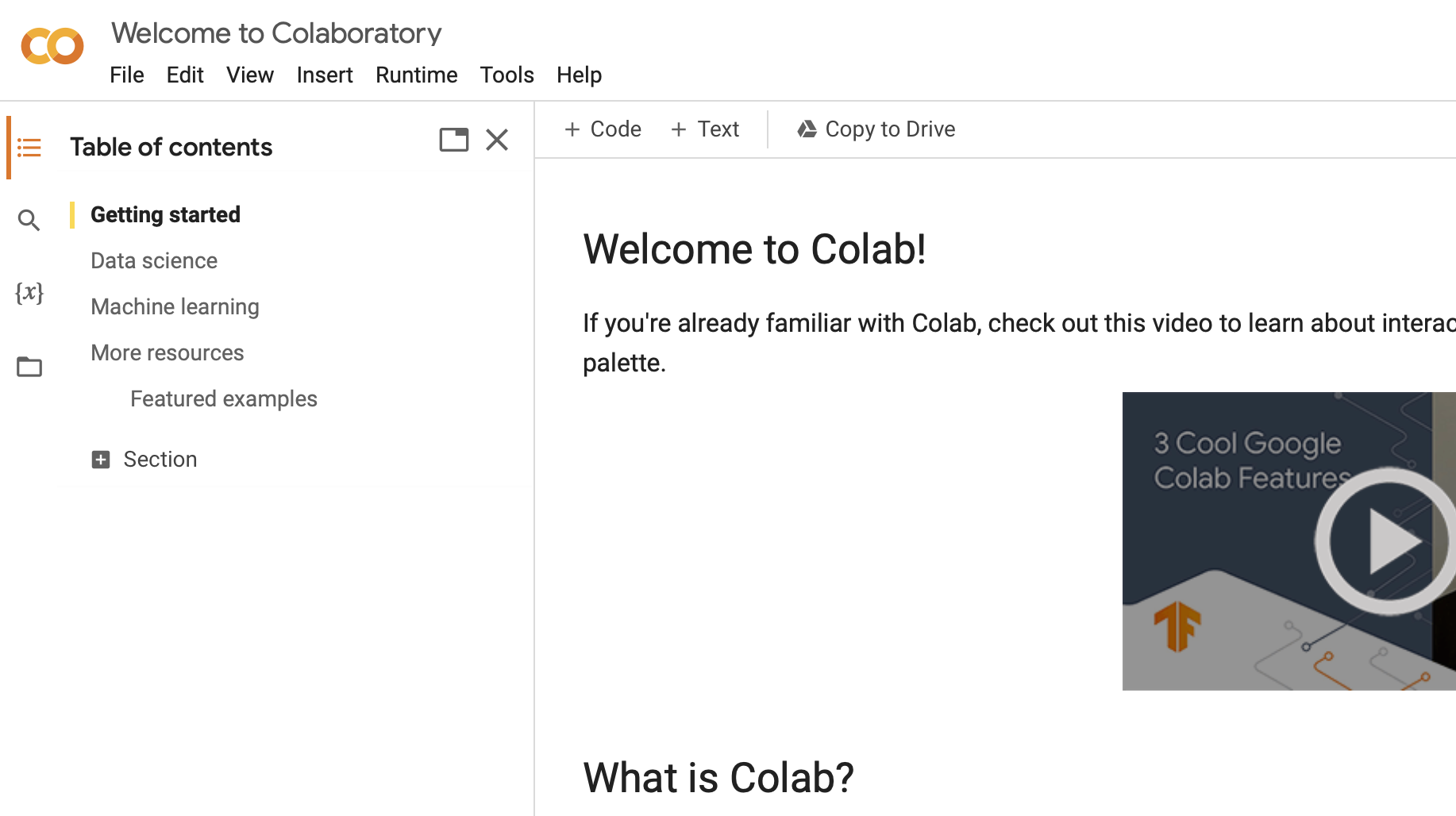
Task: Open the Runtime menu
Action: coord(416,75)
